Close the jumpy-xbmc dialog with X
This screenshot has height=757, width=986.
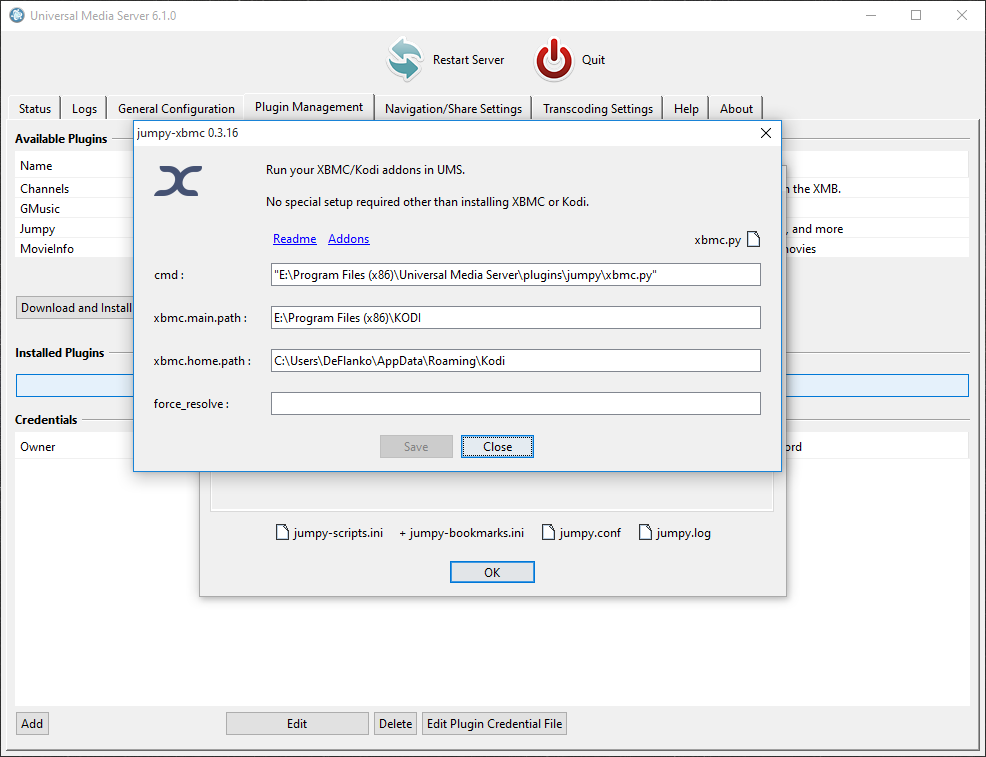point(766,133)
